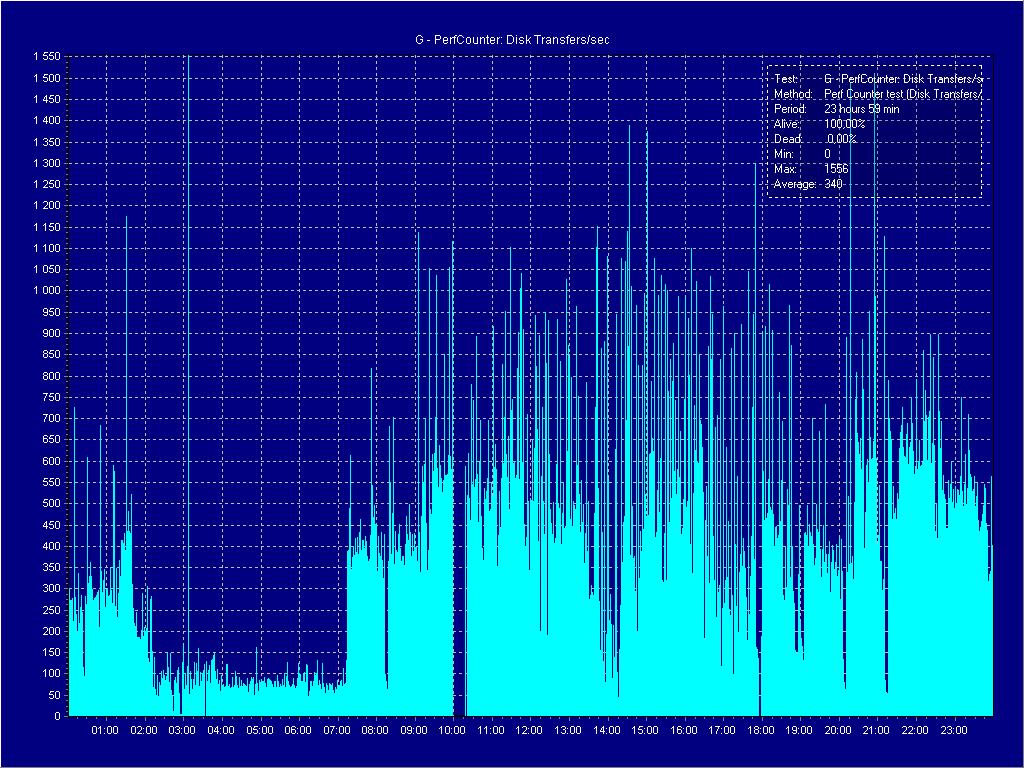Click the Min '0' value in legend
Image resolution: width=1024 pixels, height=768 pixels.
point(827,154)
